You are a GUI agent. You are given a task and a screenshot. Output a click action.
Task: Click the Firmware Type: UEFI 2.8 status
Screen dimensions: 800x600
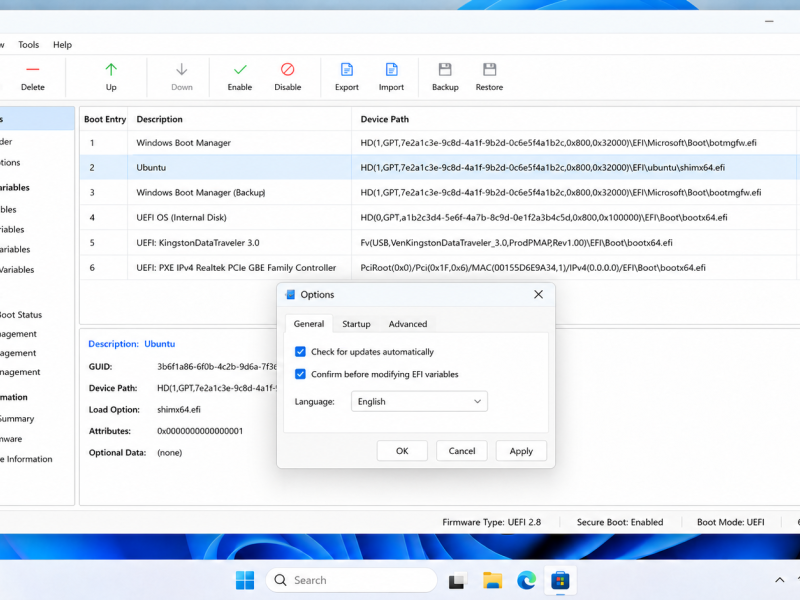[x=491, y=522]
